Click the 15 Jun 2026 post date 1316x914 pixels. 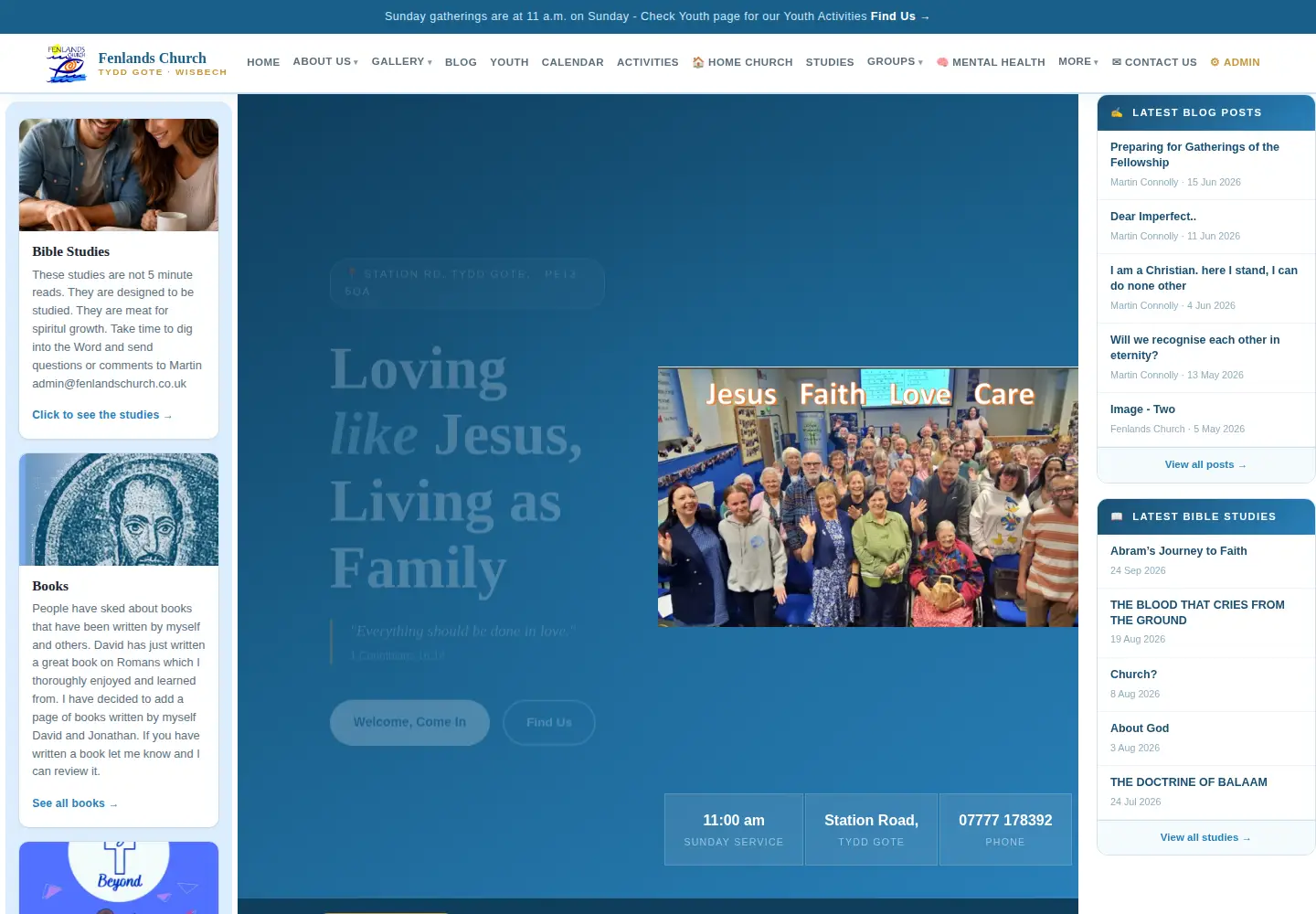1214,182
